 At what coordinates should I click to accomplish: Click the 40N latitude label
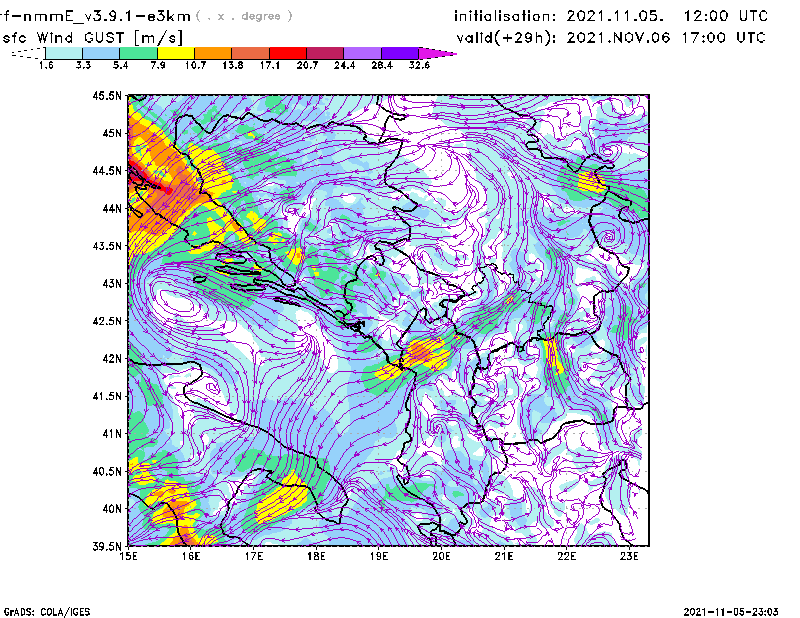tap(112, 509)
